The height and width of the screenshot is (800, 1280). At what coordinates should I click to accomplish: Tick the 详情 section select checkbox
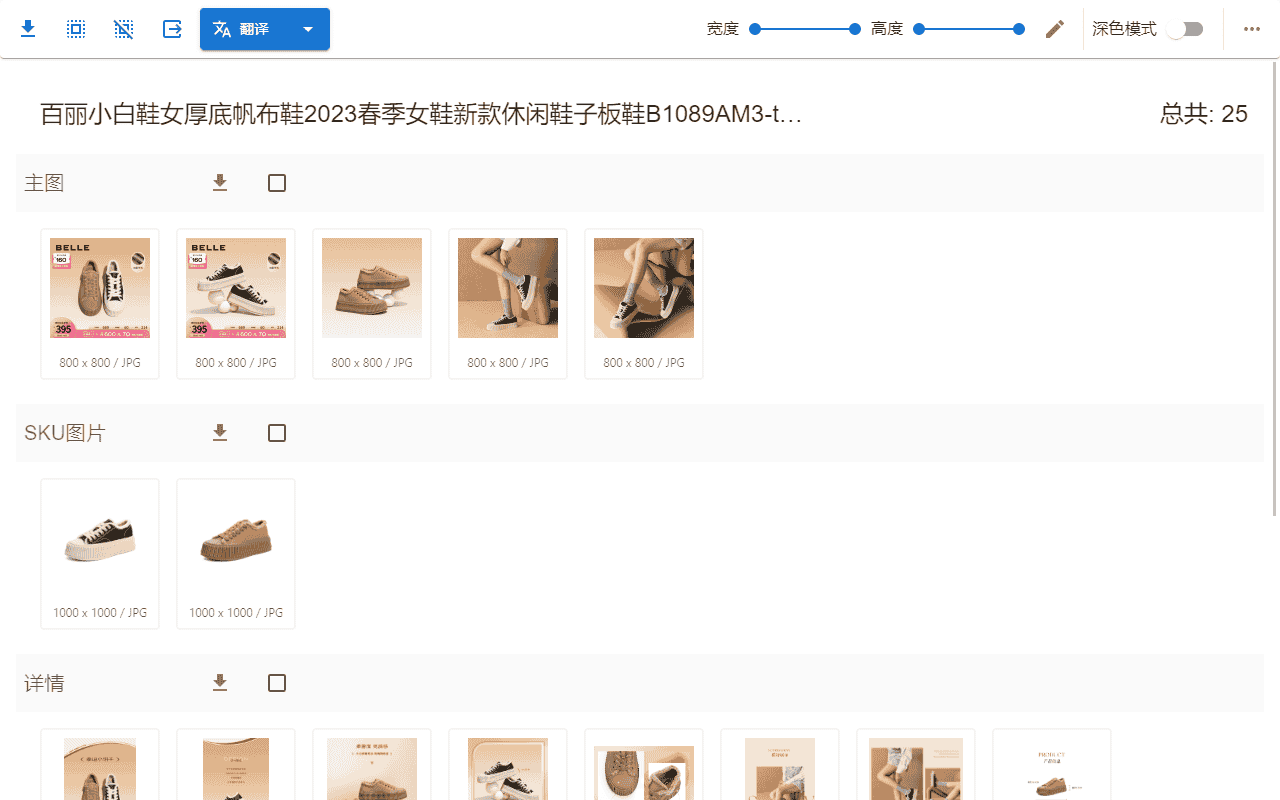277,683
